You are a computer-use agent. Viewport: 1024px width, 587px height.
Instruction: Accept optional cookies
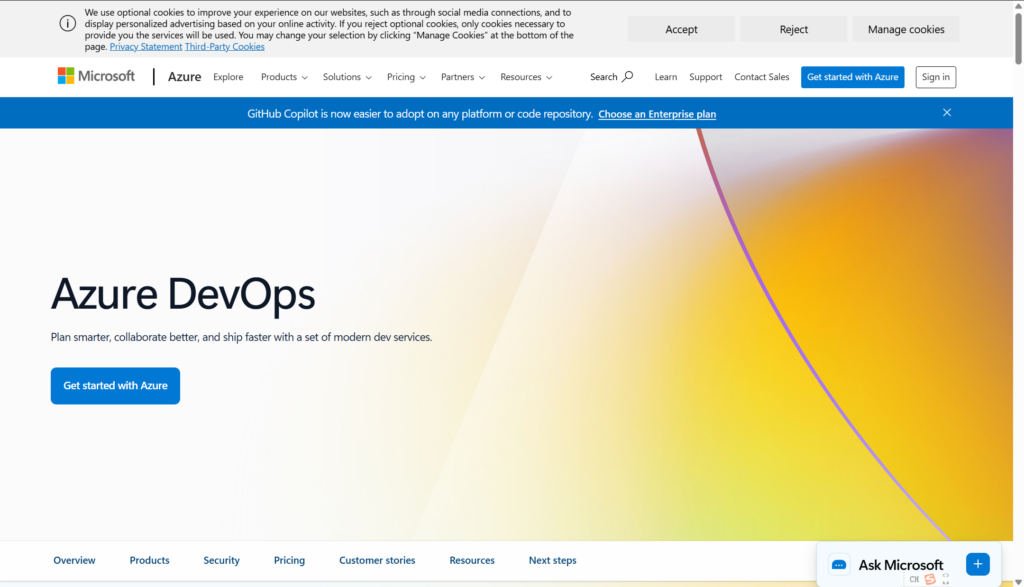pos(681,29)
